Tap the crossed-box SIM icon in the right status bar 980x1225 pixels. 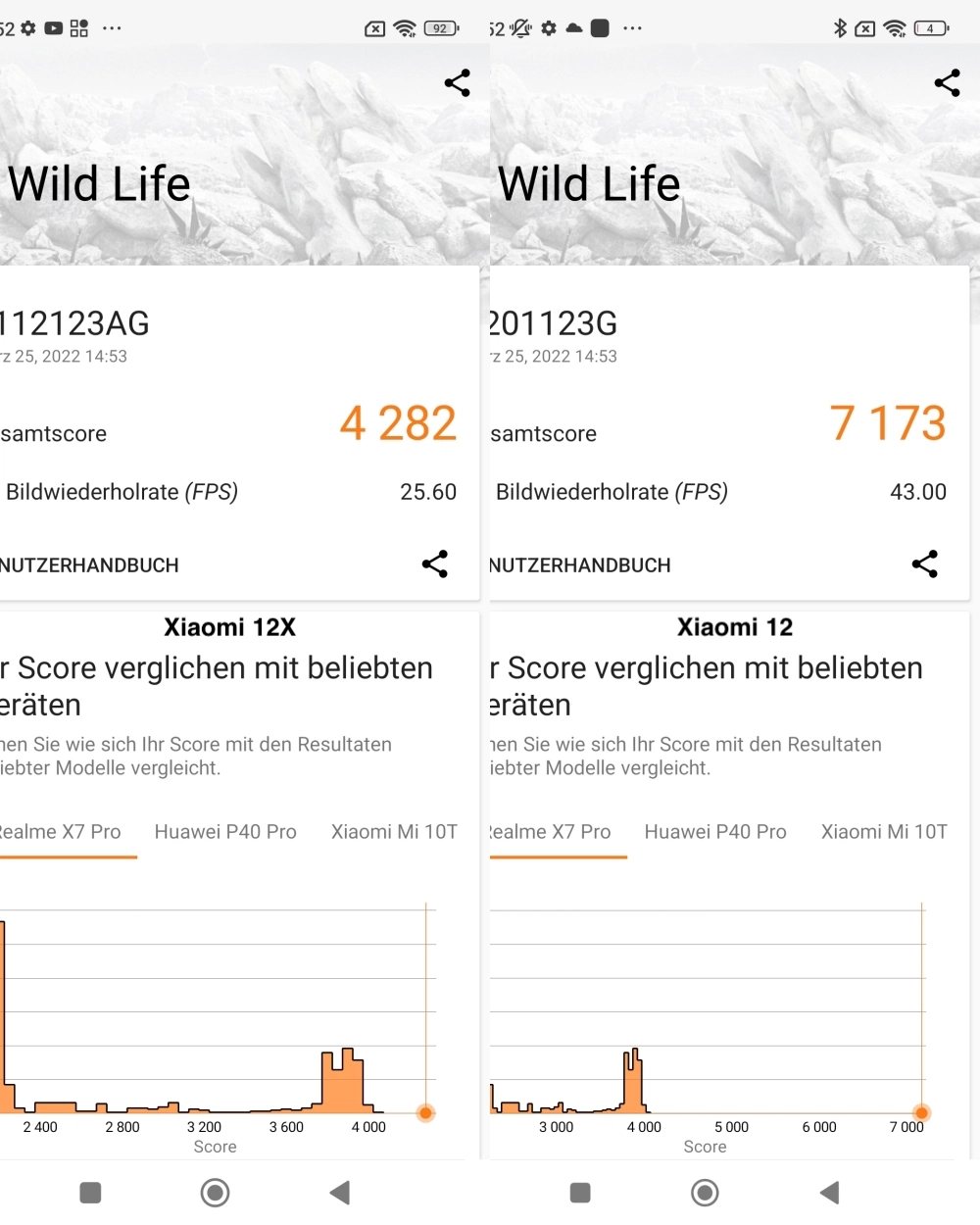pos(865,29)
